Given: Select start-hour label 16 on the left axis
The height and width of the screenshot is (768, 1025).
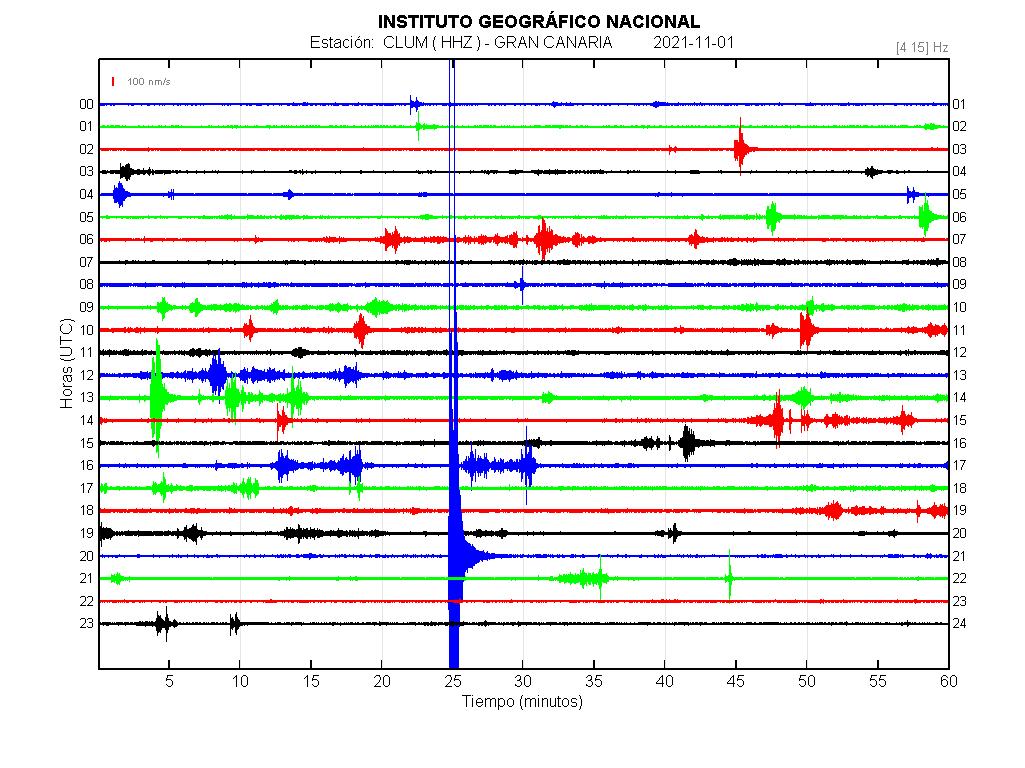Looking at the screenshot, I should click(86, 466).
